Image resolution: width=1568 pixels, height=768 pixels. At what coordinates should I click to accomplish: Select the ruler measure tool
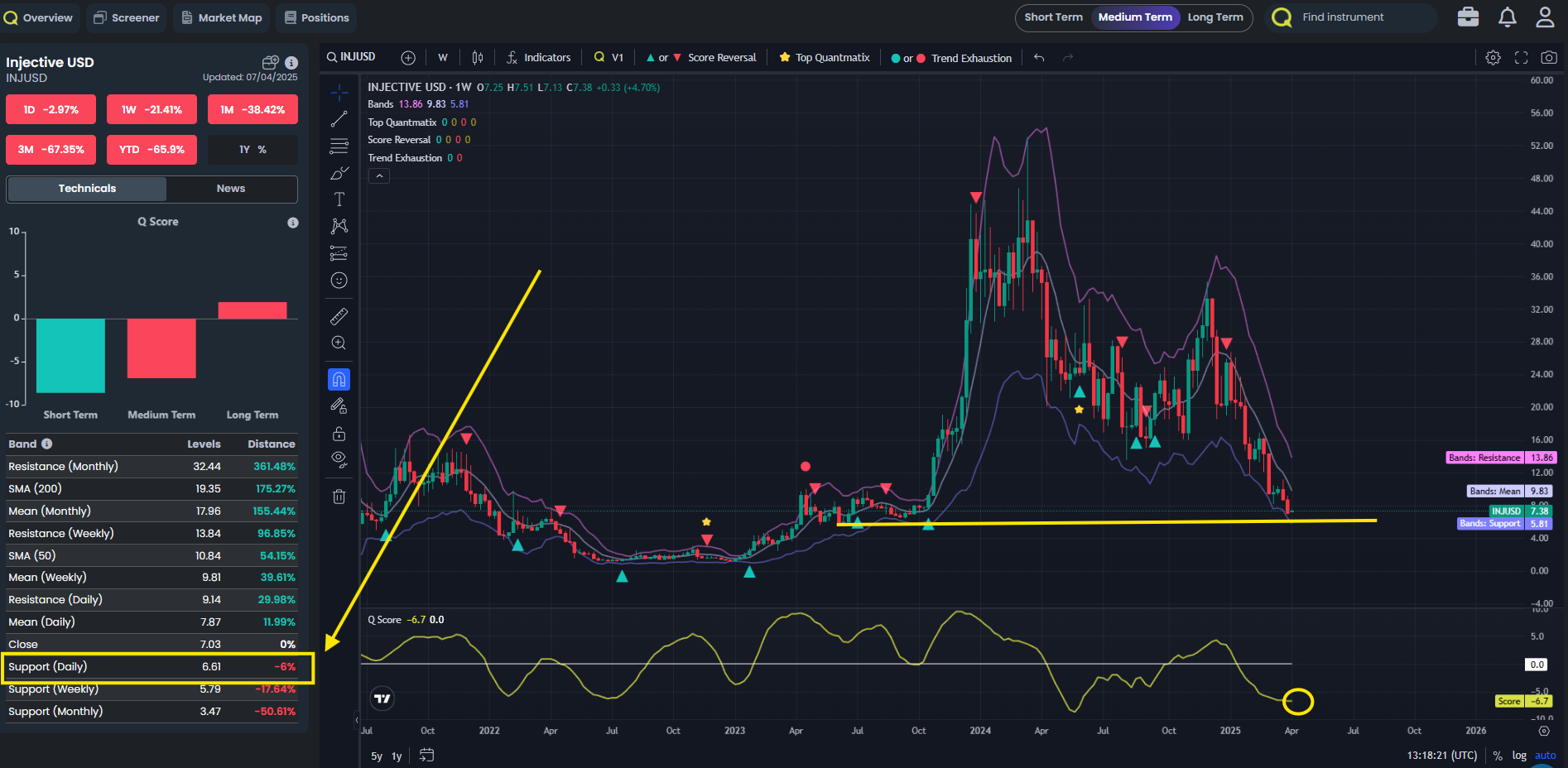click(x=339, y=316)
